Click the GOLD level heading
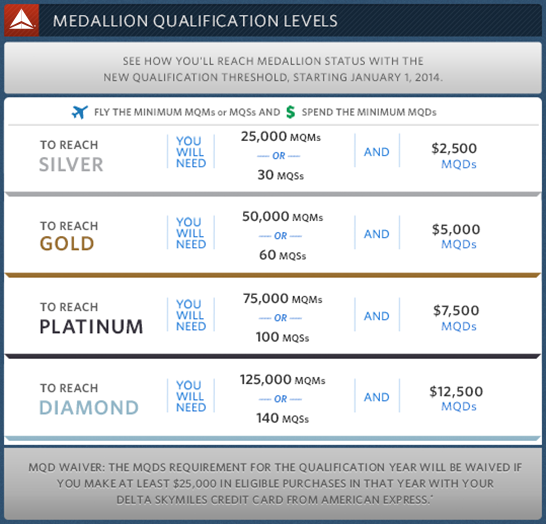The image size is (546, 524). [67, 243]
